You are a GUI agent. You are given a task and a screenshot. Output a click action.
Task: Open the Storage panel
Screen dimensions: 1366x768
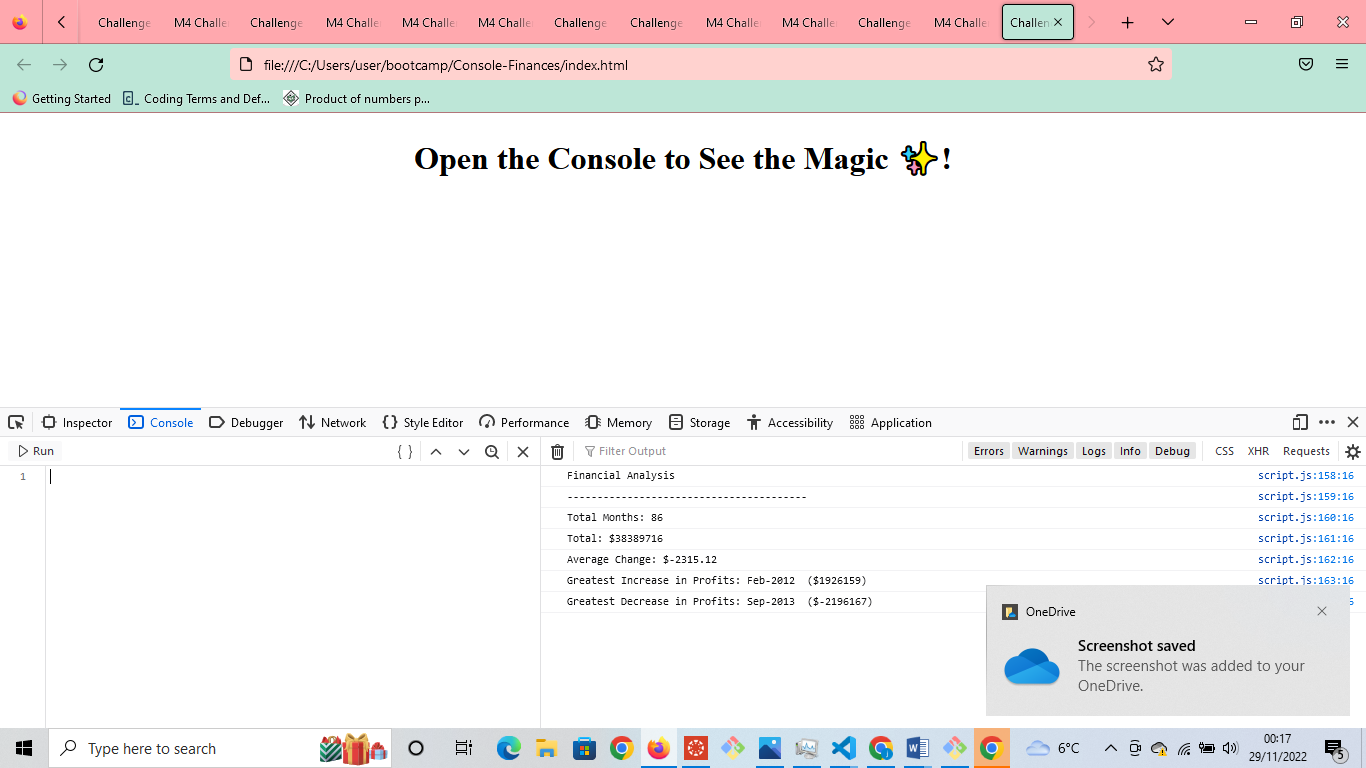pos(699,422)
